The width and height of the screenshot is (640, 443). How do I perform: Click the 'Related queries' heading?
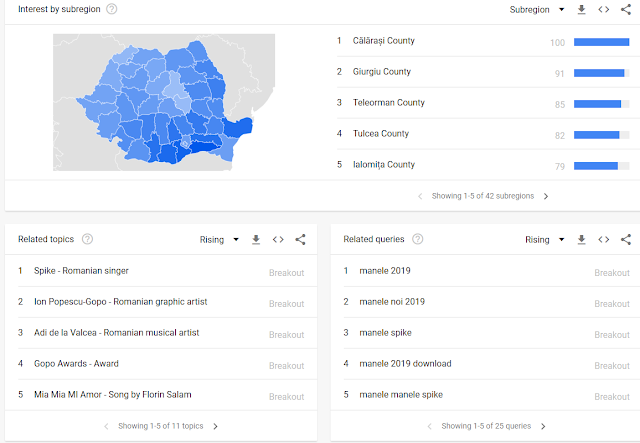point(373,239)
